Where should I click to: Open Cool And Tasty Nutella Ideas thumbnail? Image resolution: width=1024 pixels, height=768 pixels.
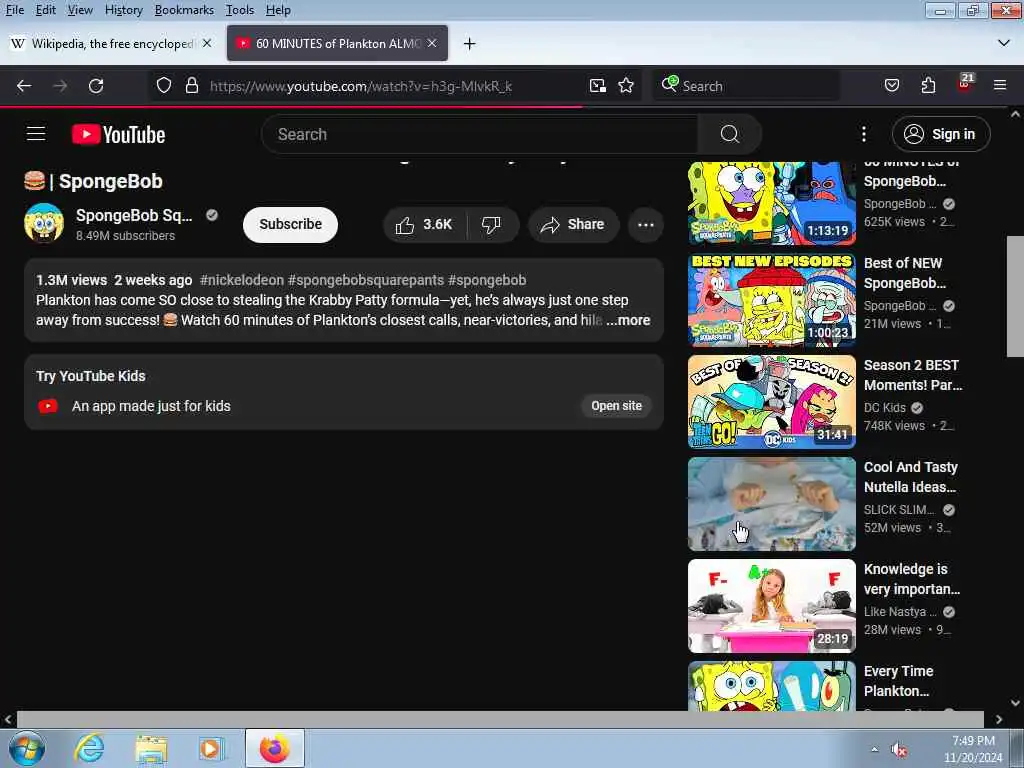coord(771,504)
